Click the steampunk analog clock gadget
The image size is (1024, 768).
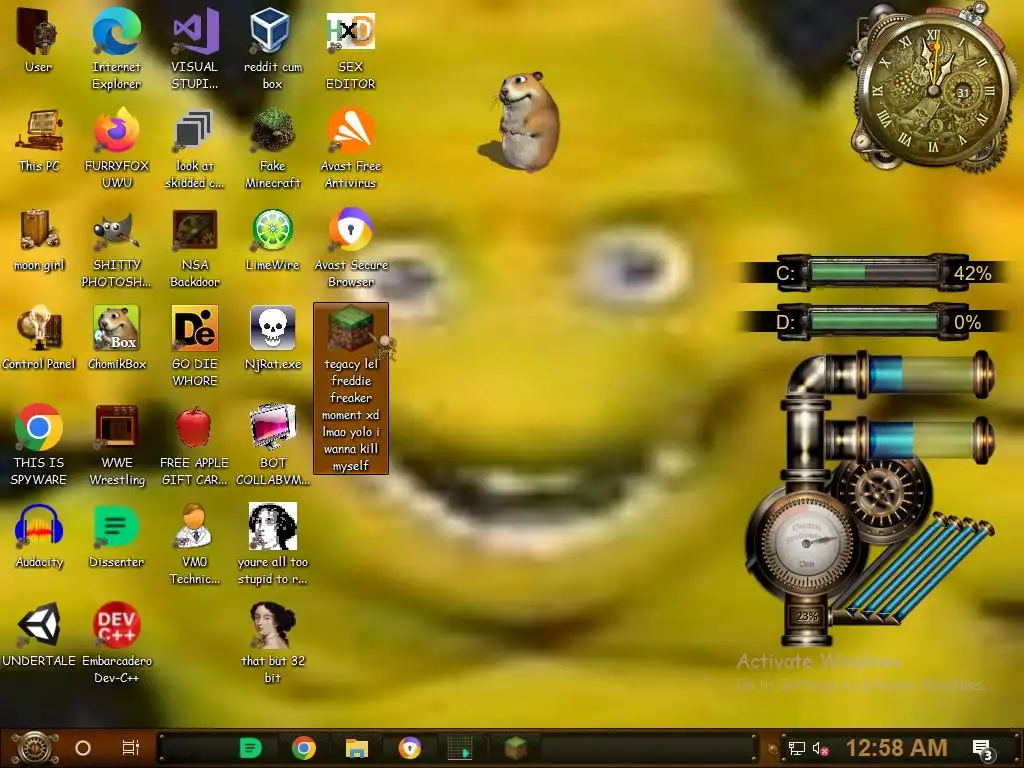(935, 91)
